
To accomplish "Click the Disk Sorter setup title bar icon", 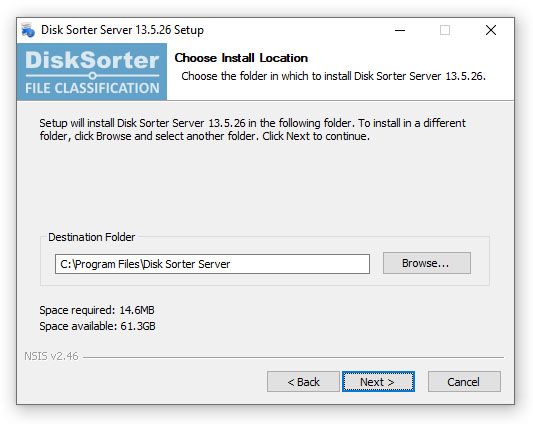I will pos(28,30).
